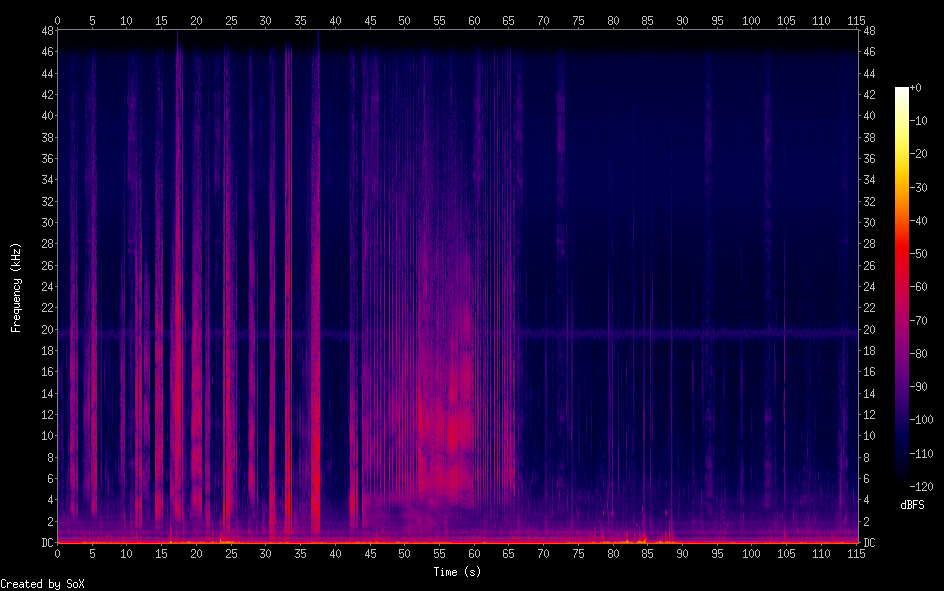Screen dimensions: 944x591
Task: Click the white top of the color bar
Action: 902,91
